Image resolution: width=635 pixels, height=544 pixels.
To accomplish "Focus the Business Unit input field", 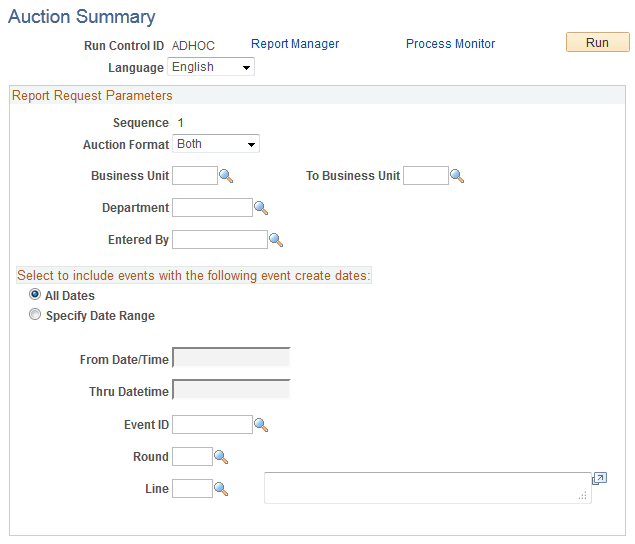I will 195,175.
